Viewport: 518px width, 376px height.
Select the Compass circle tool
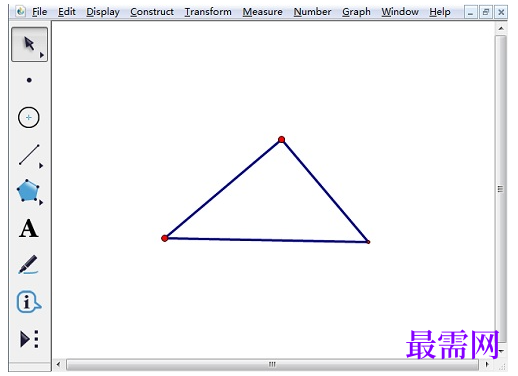[29, 117]
